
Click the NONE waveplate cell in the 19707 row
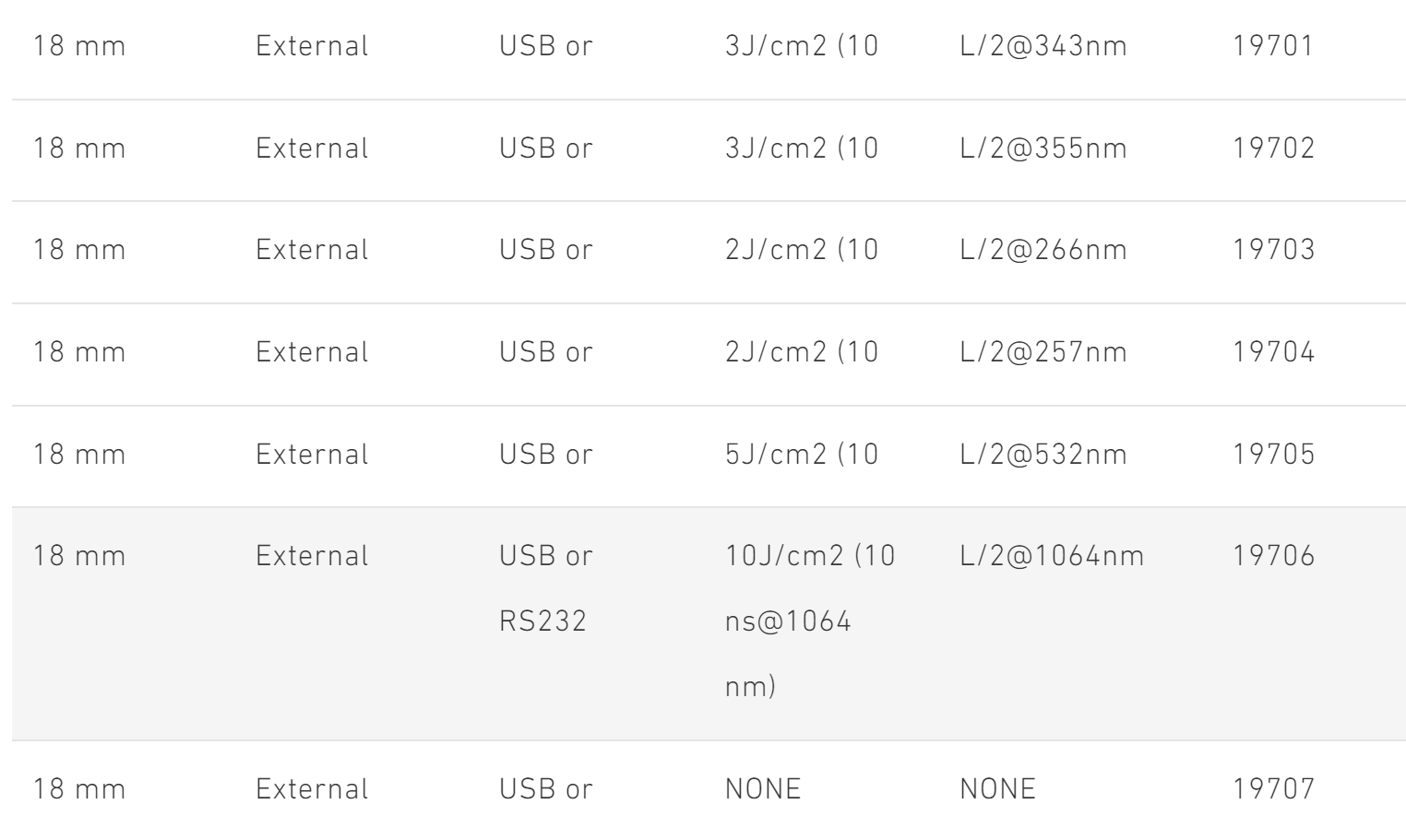tap(998, 789)
